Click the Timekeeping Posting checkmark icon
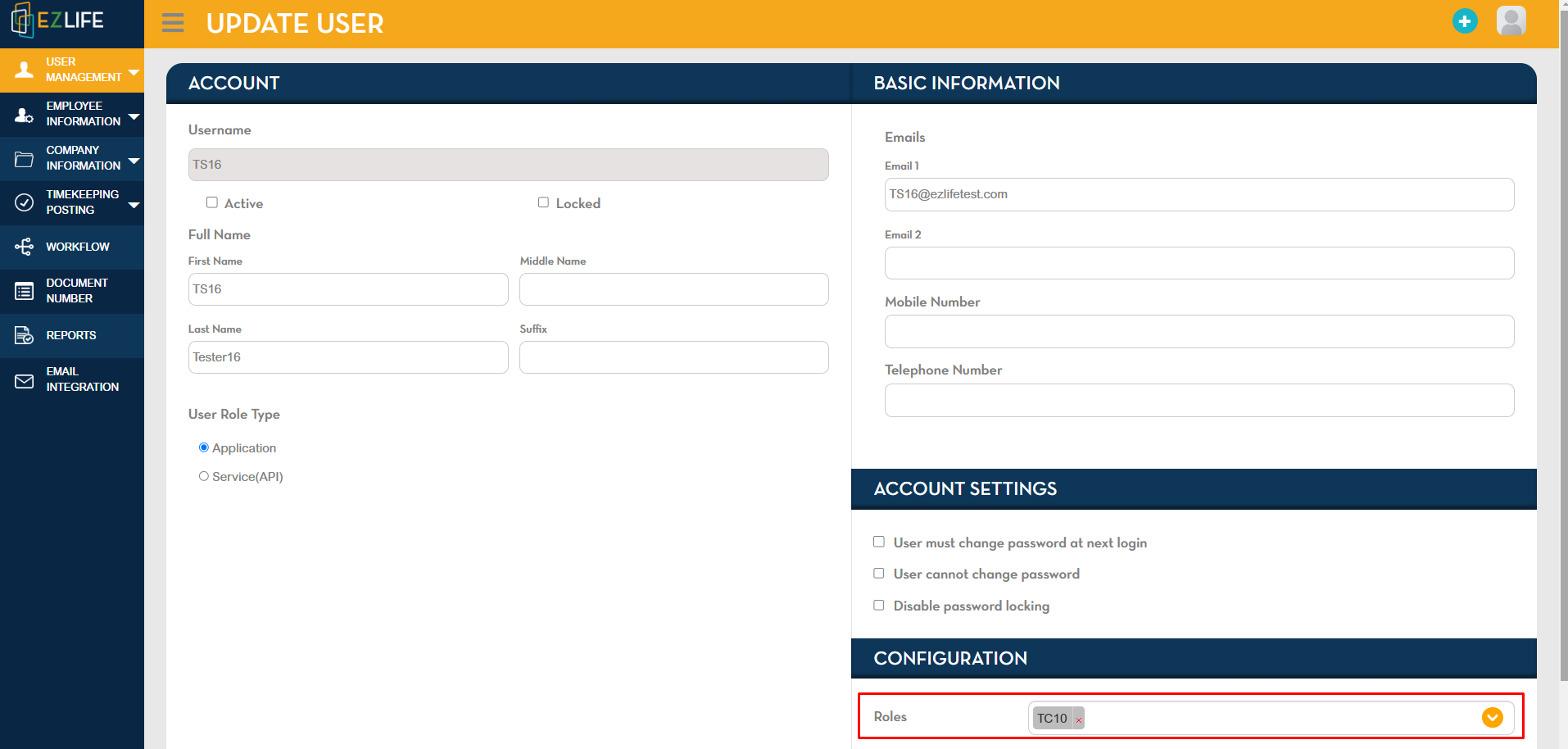The image size is (1568, 749). [25, 202]
